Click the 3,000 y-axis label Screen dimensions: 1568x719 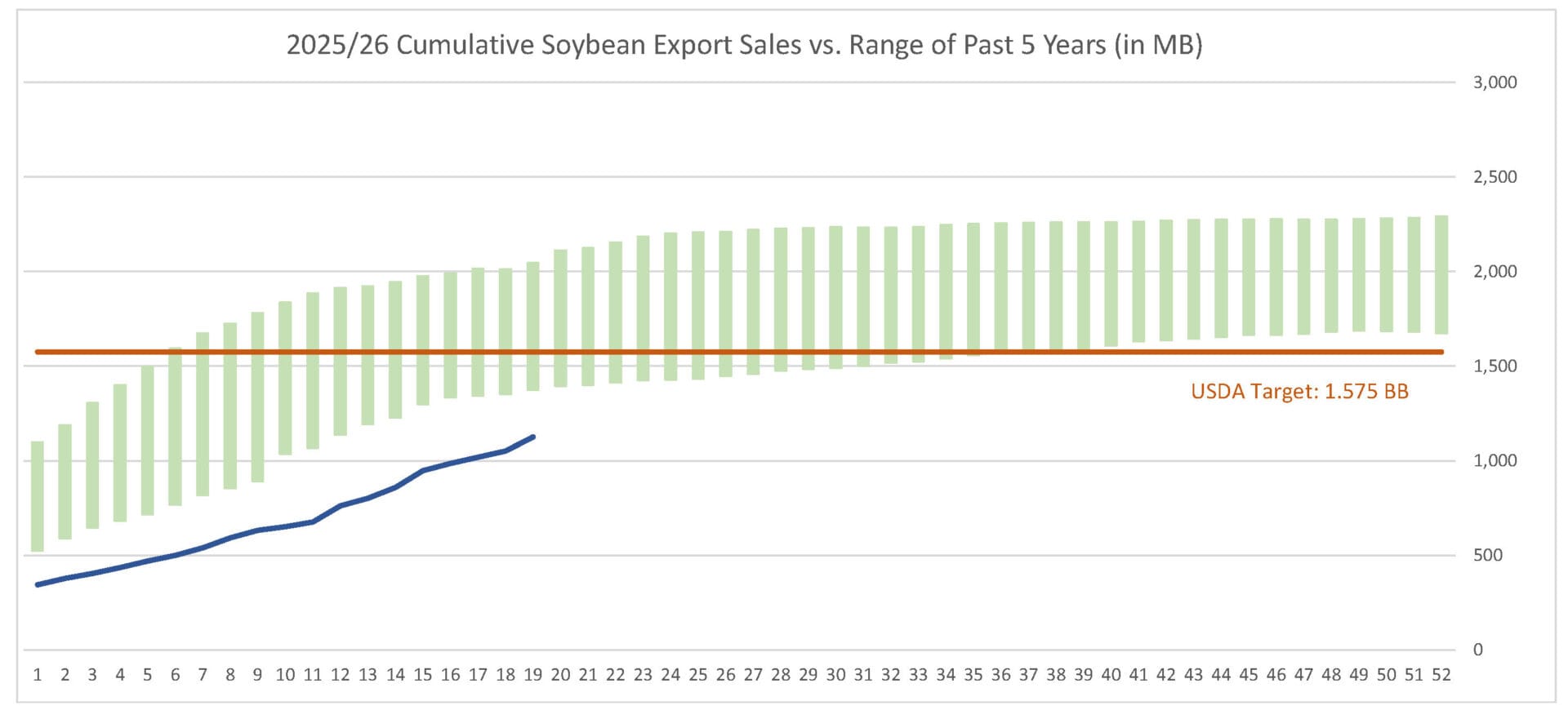click(x=1494, y=82)
